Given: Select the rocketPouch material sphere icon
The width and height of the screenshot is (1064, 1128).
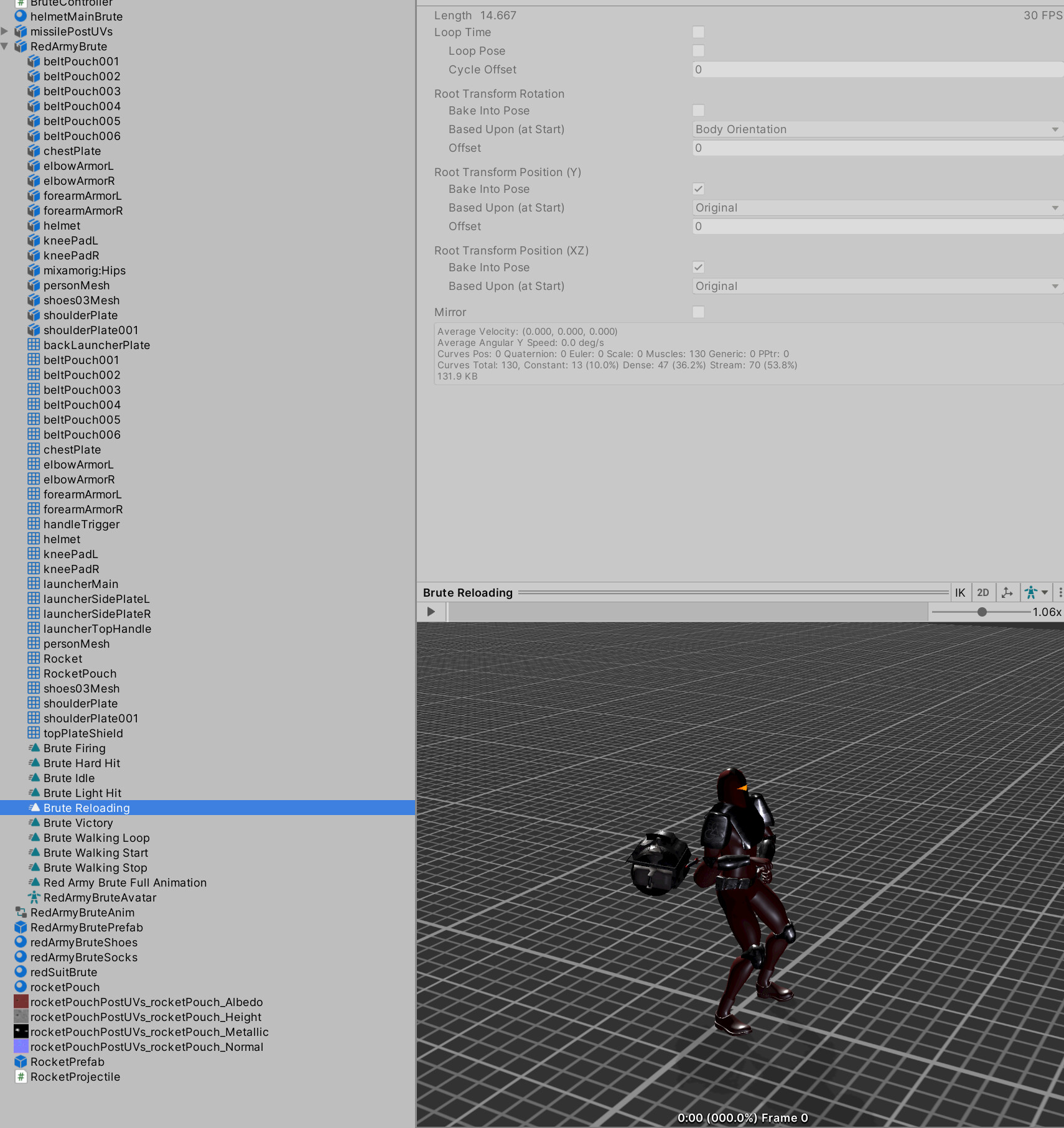Looking at the screenshot, I should (x=21, y=987).
